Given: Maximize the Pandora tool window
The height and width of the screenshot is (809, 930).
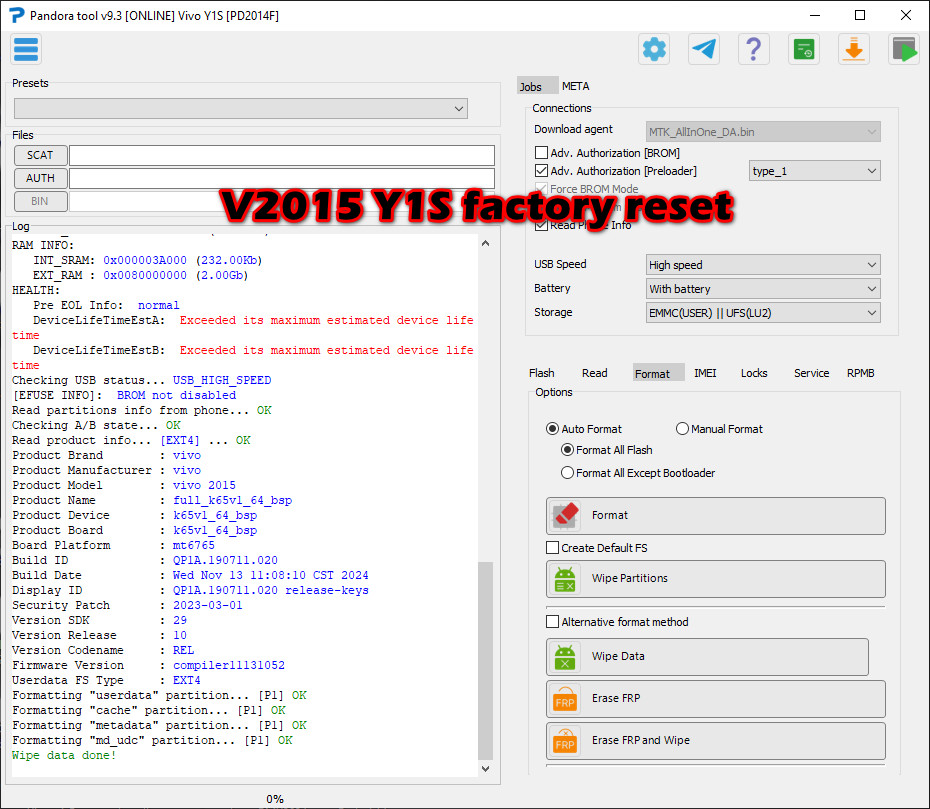Looking at the screenshot, I should click(860, 15).
